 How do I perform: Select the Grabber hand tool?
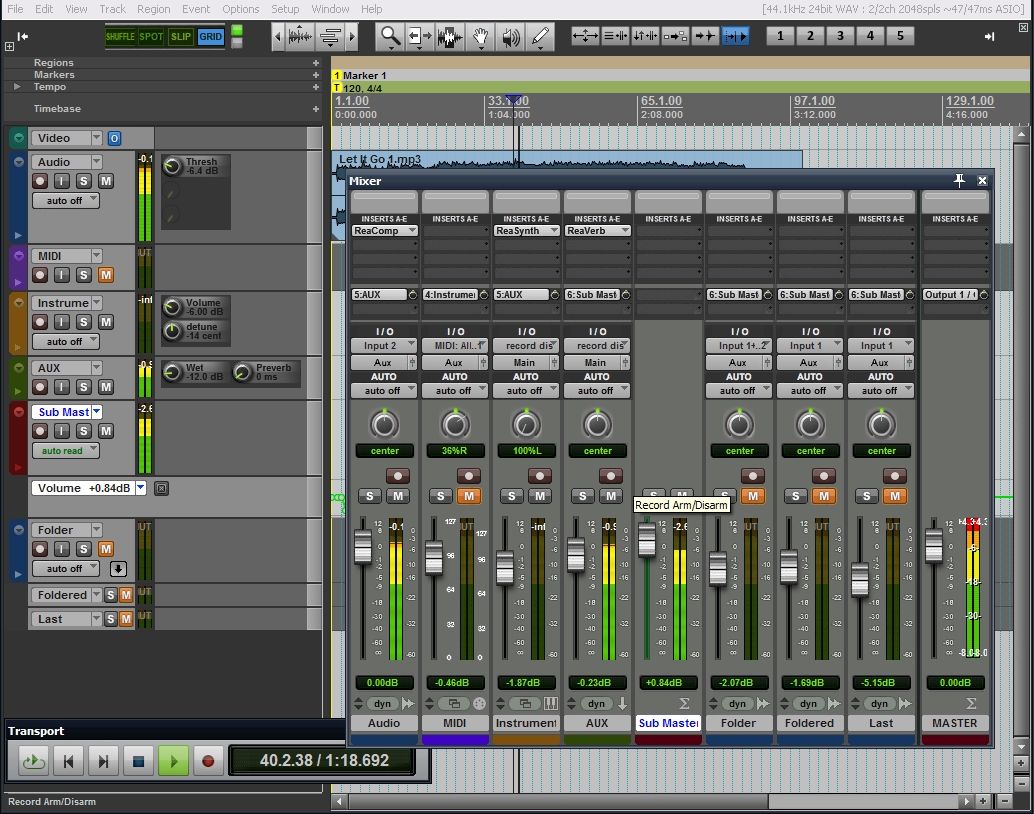[x=480, y=38]
